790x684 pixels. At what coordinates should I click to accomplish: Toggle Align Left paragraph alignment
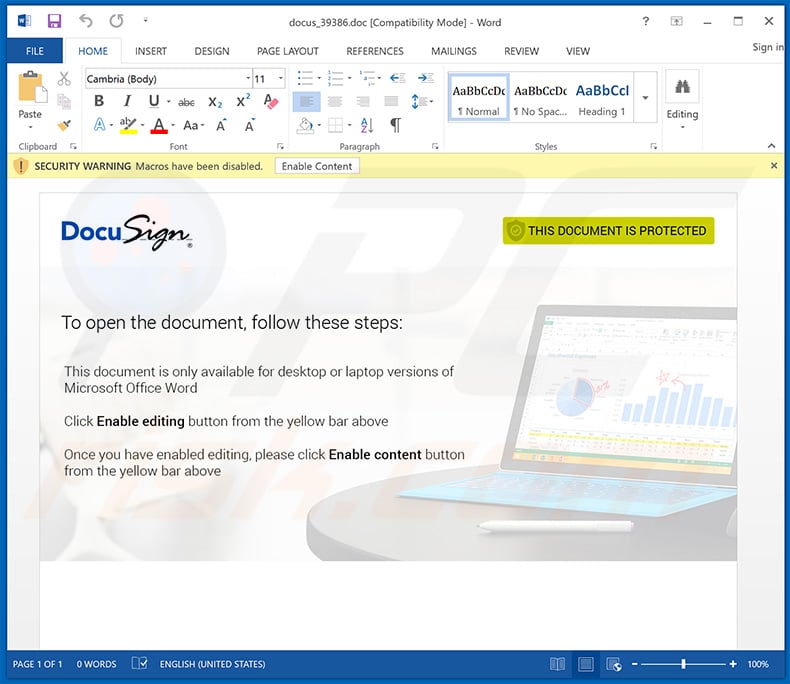306,102
